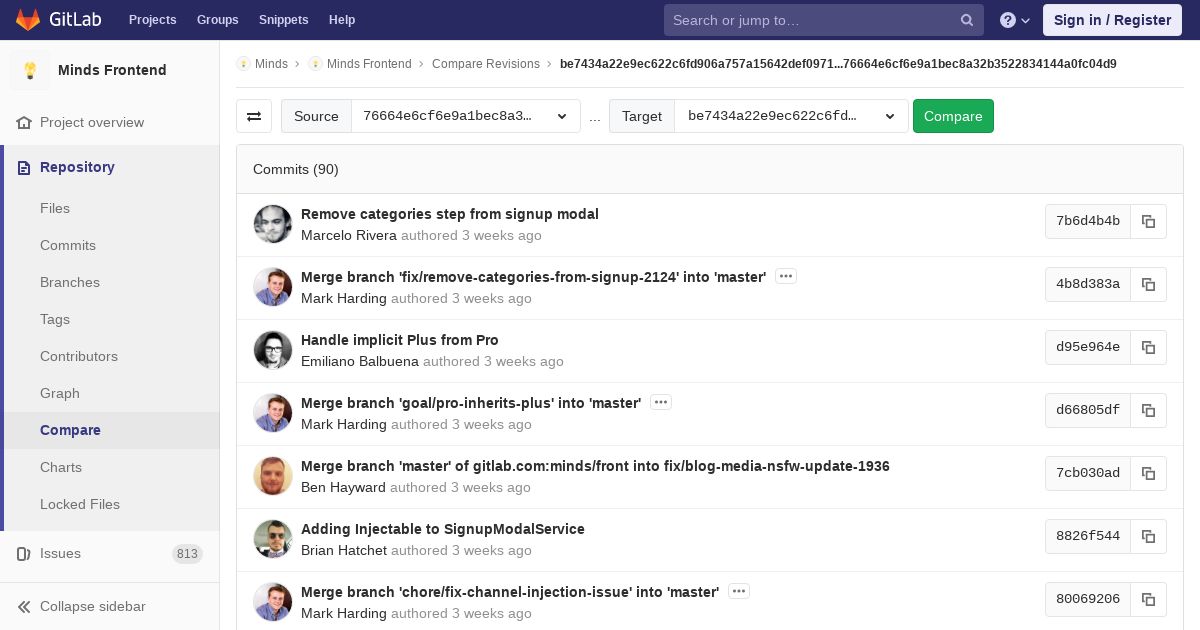Swap source and target revisions
This screenshot has height=630, width=1200.
click(x=254, y=116)
